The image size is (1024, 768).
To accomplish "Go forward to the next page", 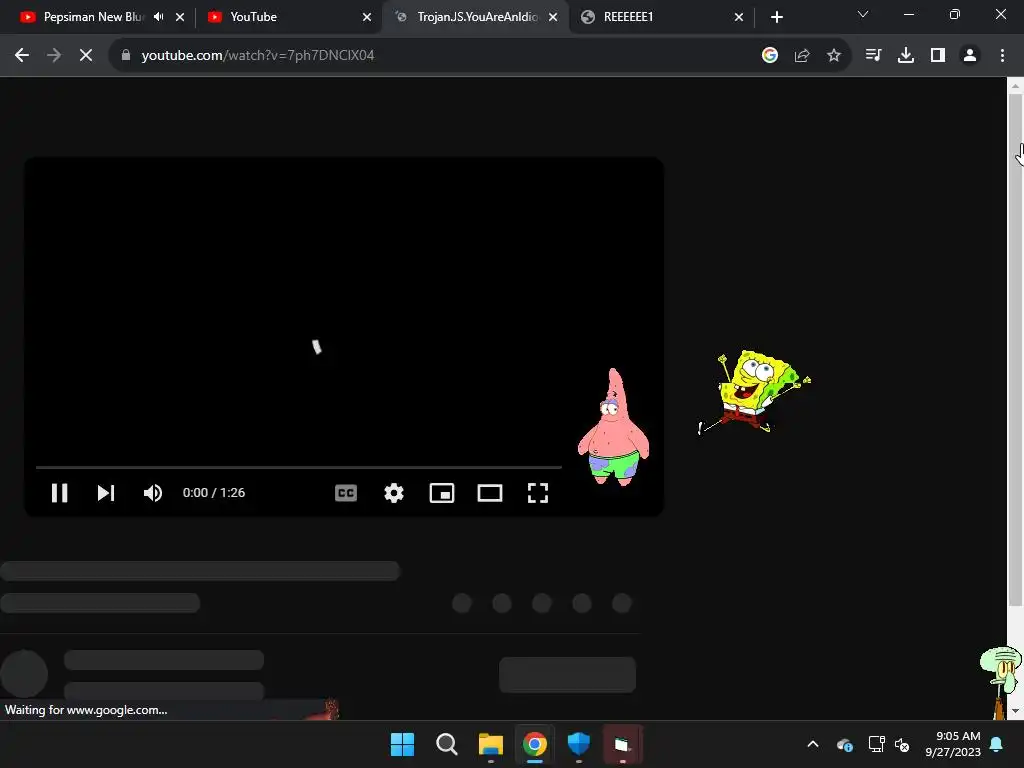I will 54,56.
